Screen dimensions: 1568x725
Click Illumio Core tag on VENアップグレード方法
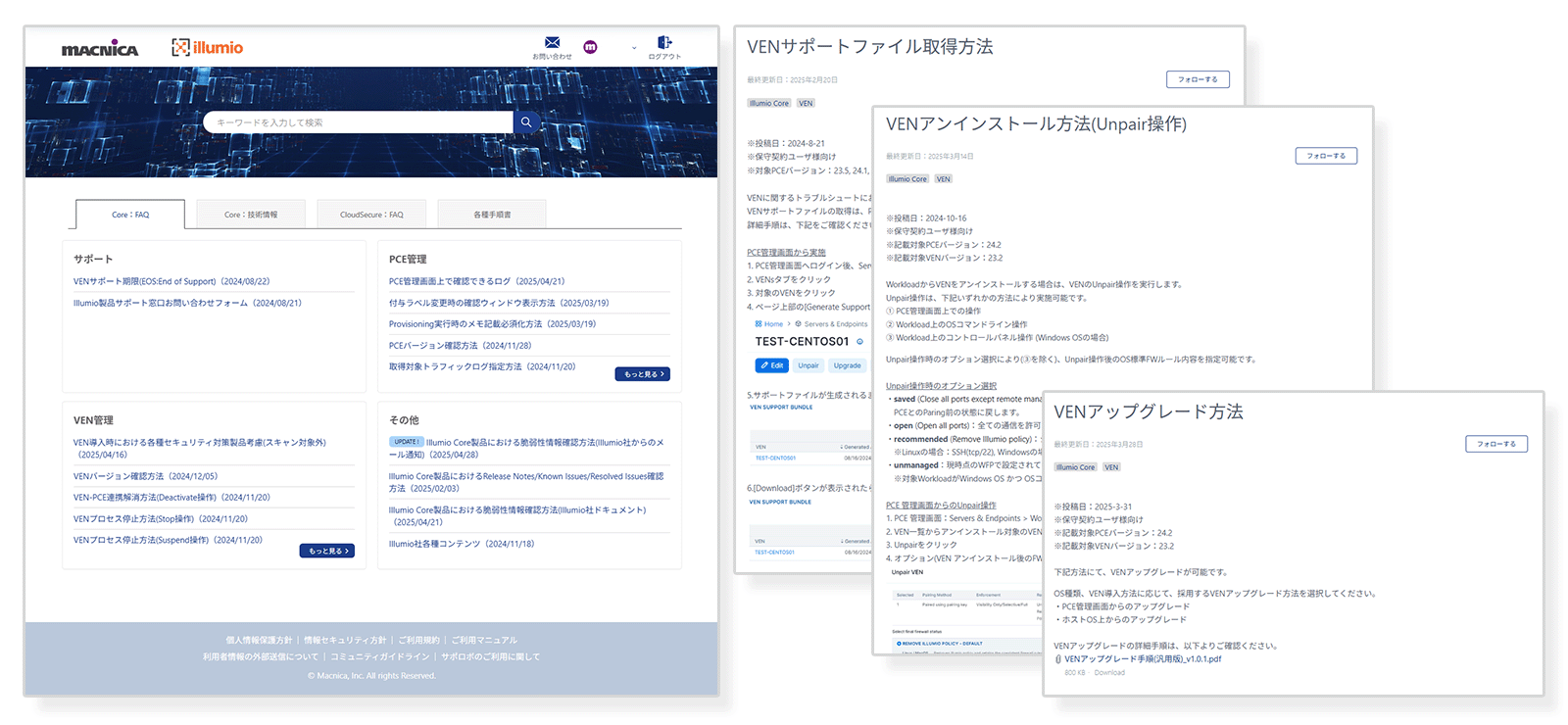click(x=1076, y=467)
